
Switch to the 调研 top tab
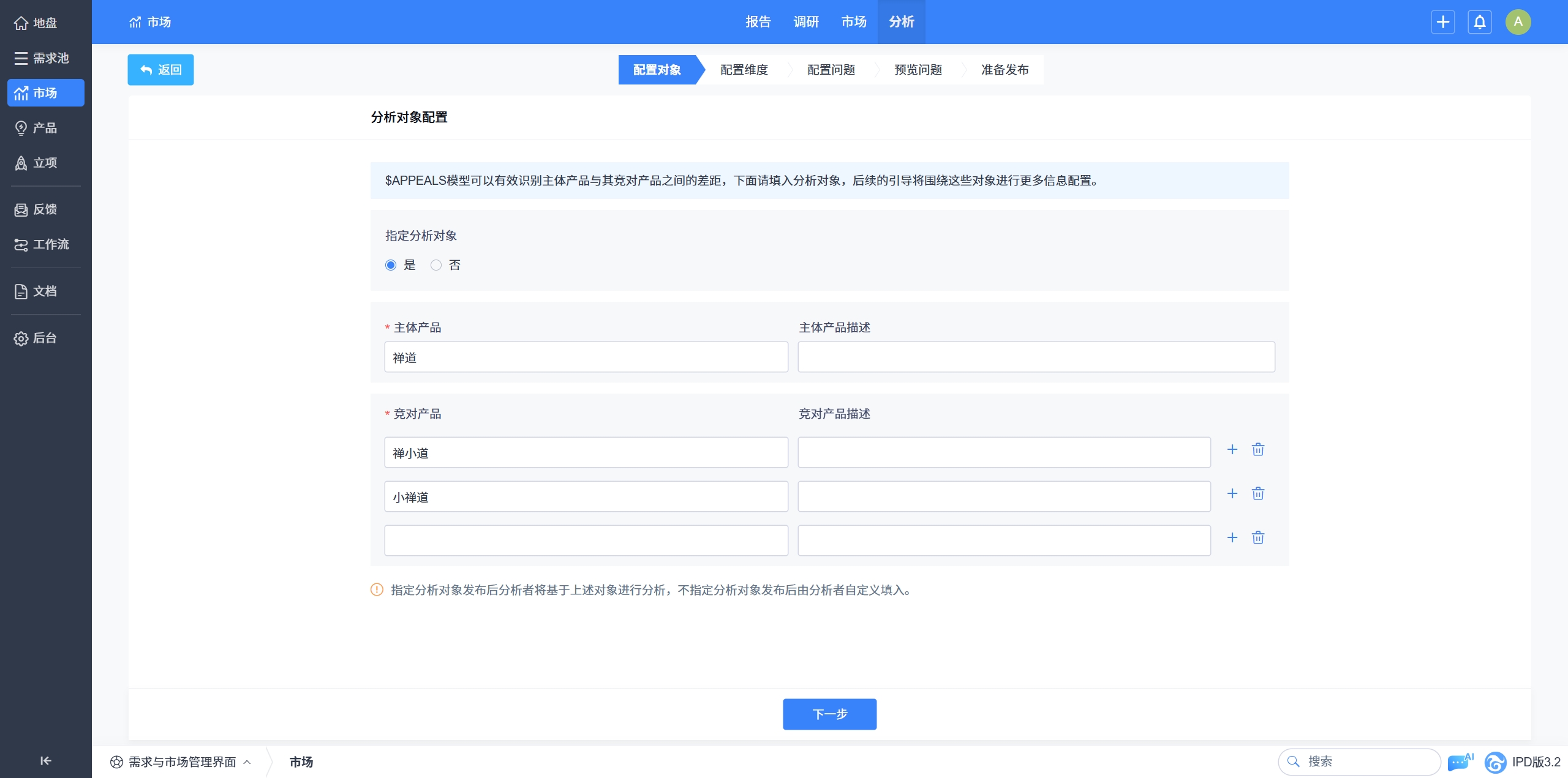(805, 22)
